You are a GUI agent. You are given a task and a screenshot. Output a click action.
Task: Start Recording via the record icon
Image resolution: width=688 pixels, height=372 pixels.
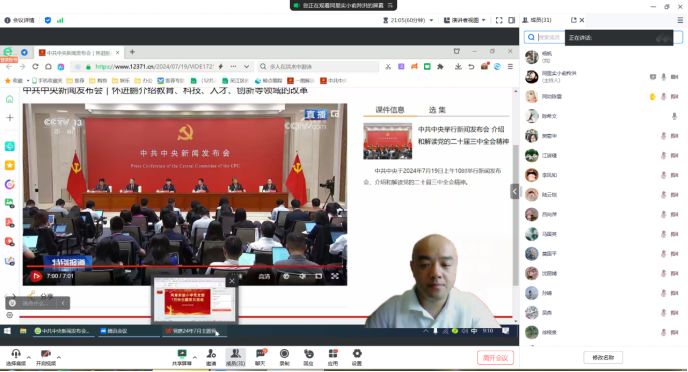pos(284,354)
